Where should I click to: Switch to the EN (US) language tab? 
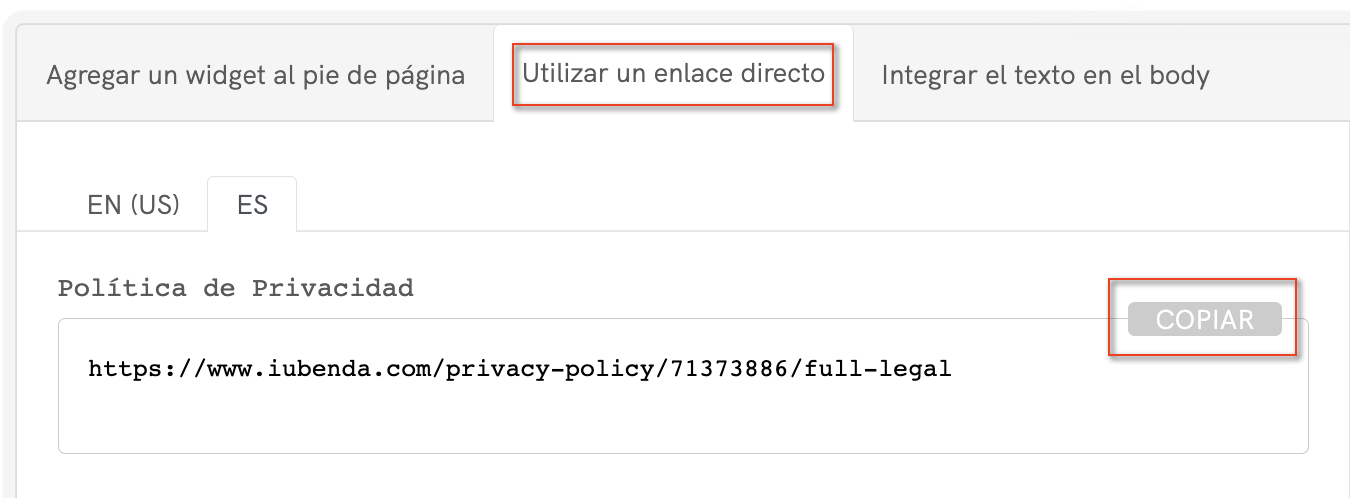pyautogui.click(x=132, y=205)
